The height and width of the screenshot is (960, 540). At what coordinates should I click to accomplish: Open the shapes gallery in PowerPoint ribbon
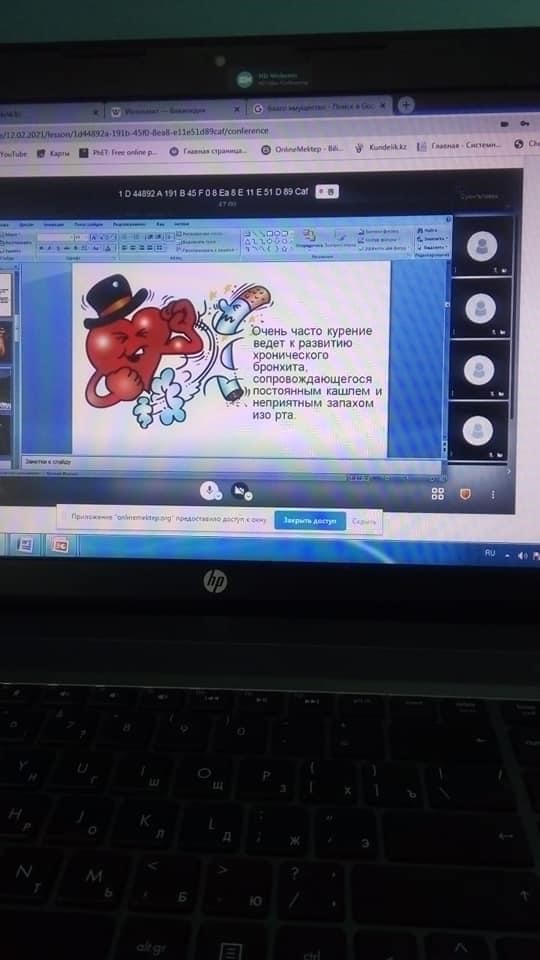coord(268,241)
